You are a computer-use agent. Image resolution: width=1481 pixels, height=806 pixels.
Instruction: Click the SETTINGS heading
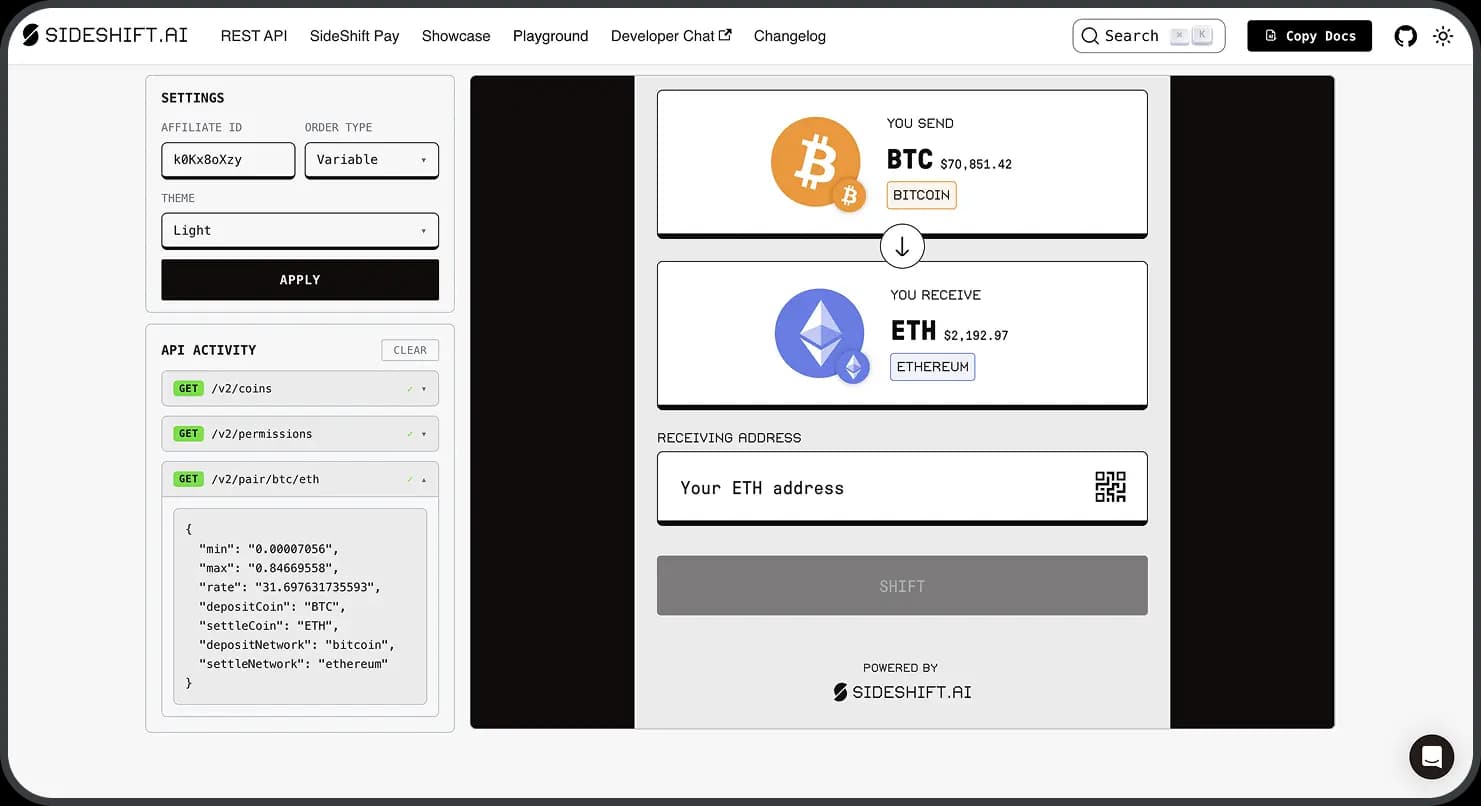click(x=193, y=98)
